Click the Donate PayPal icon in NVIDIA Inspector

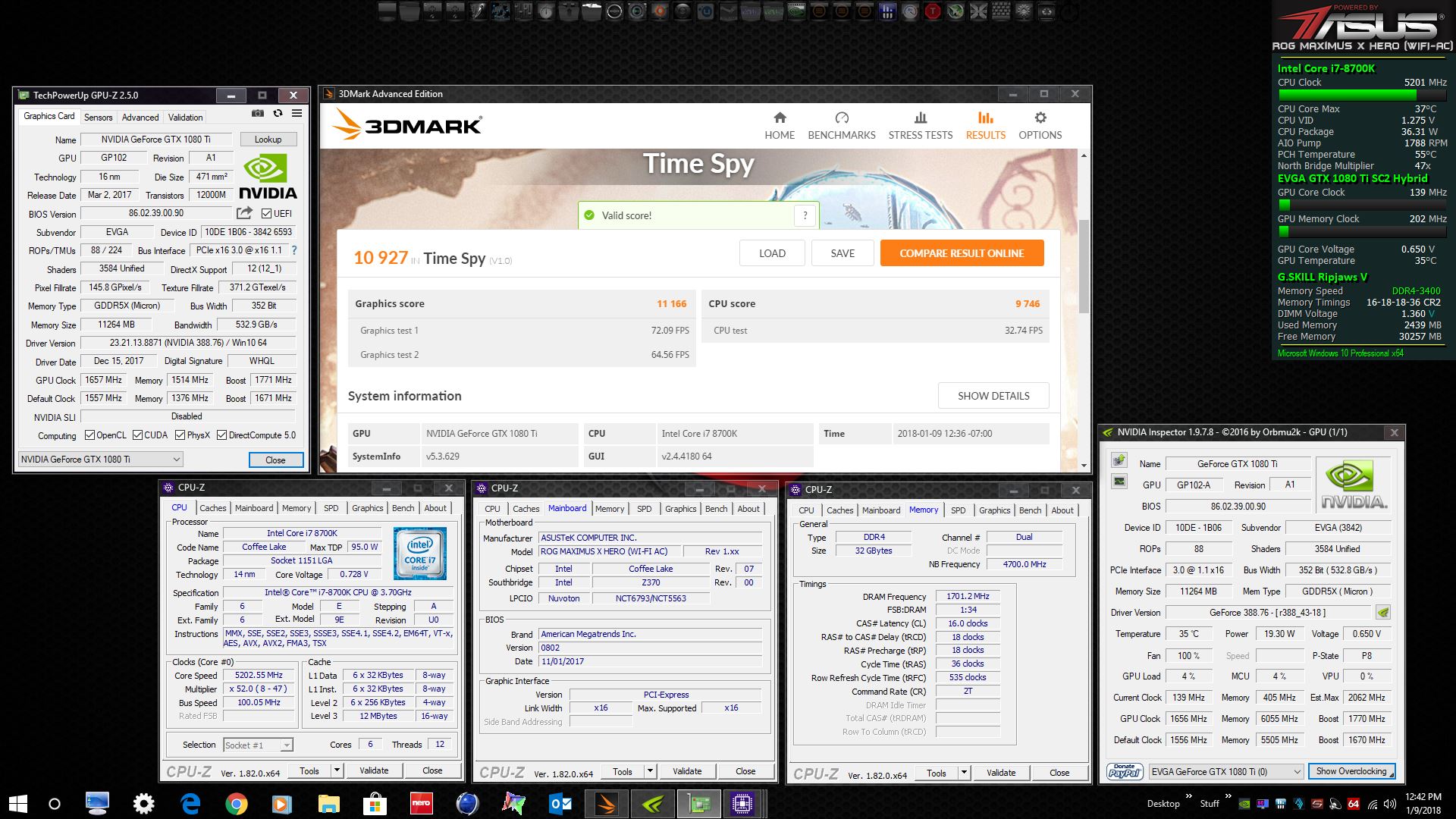(x=1124, y=771)
